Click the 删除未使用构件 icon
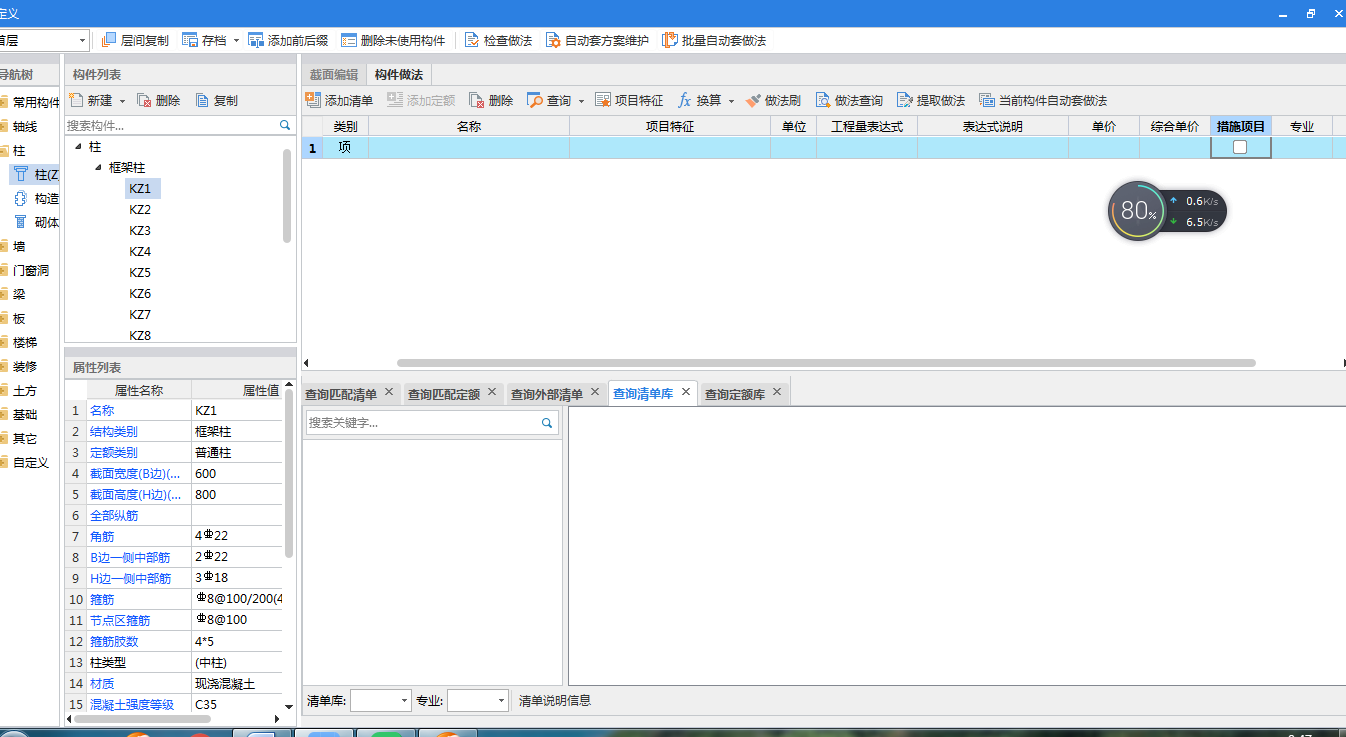Viewport: 1346px width, 737px height. [349, 40]
